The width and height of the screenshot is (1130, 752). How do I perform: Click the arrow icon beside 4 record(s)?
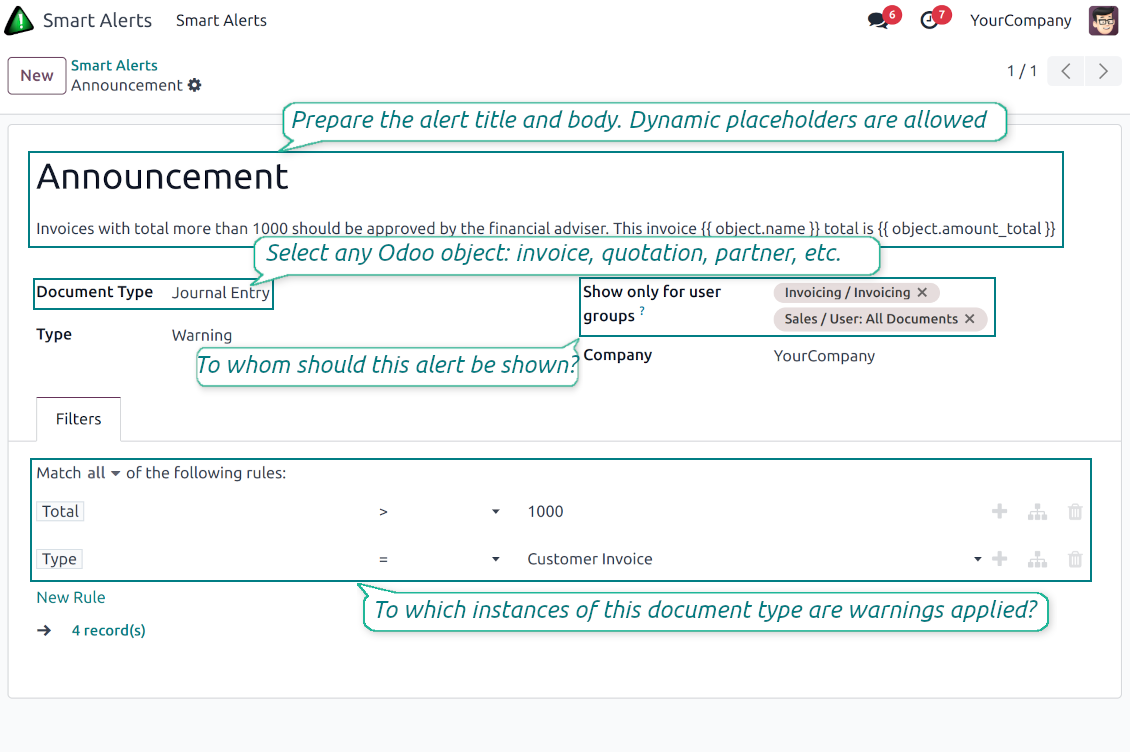[x=45, y=630]
